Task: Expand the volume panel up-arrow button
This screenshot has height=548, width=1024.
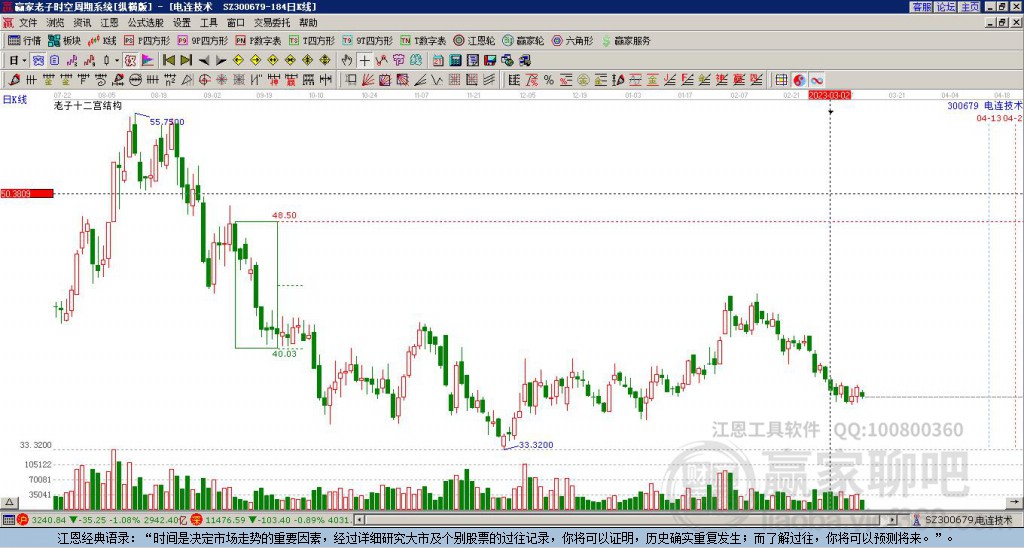Action: 8,503
